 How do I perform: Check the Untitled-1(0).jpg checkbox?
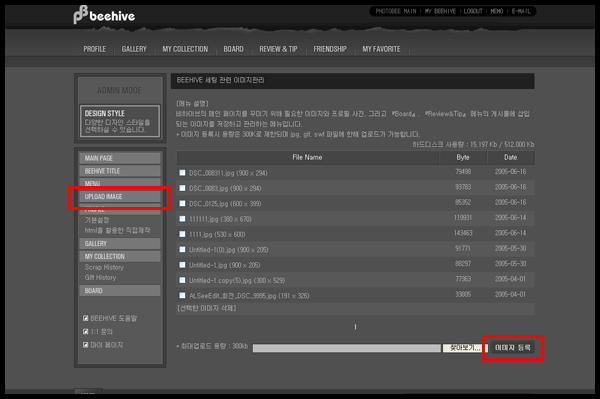point(182,249)
